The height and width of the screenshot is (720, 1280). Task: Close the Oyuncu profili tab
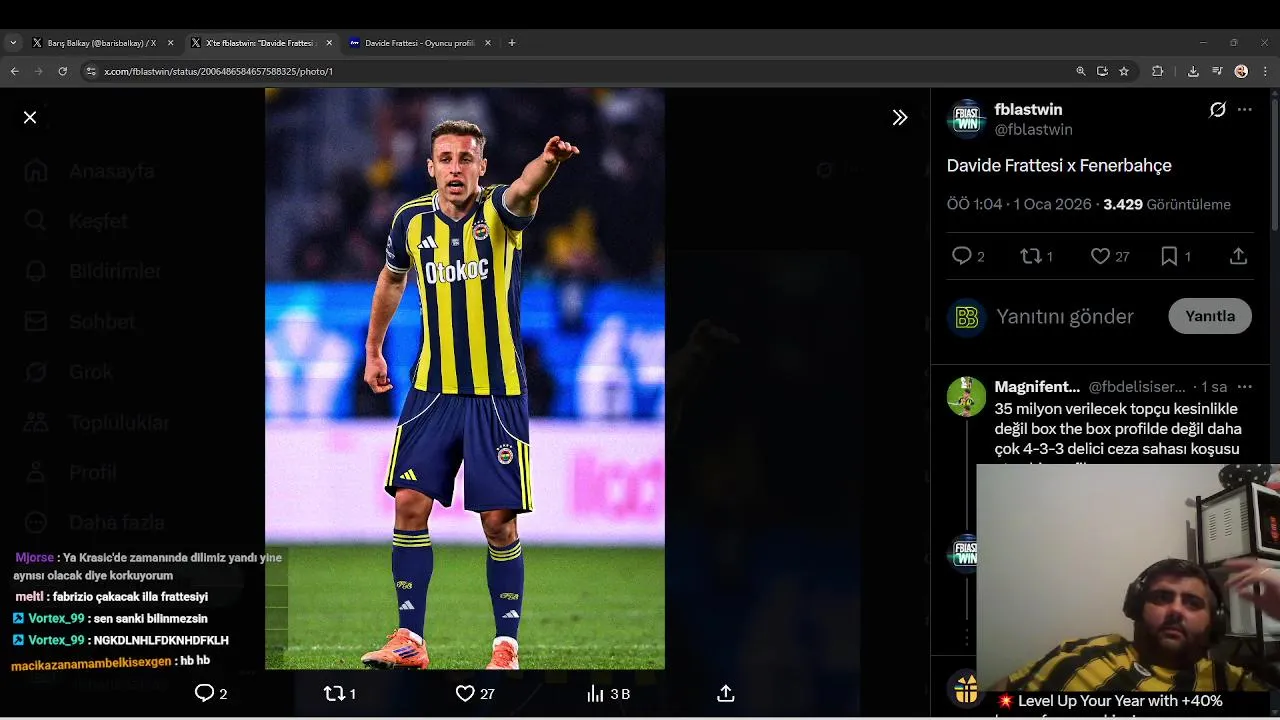[488, 43]
